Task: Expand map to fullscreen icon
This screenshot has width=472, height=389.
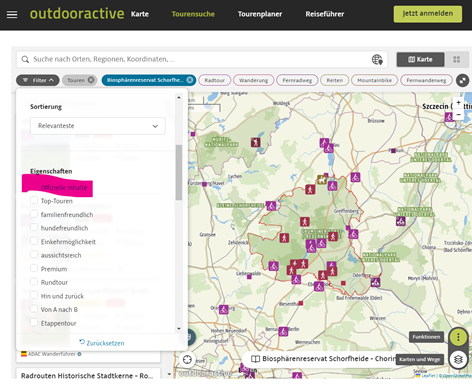Action: click(462, 80)
